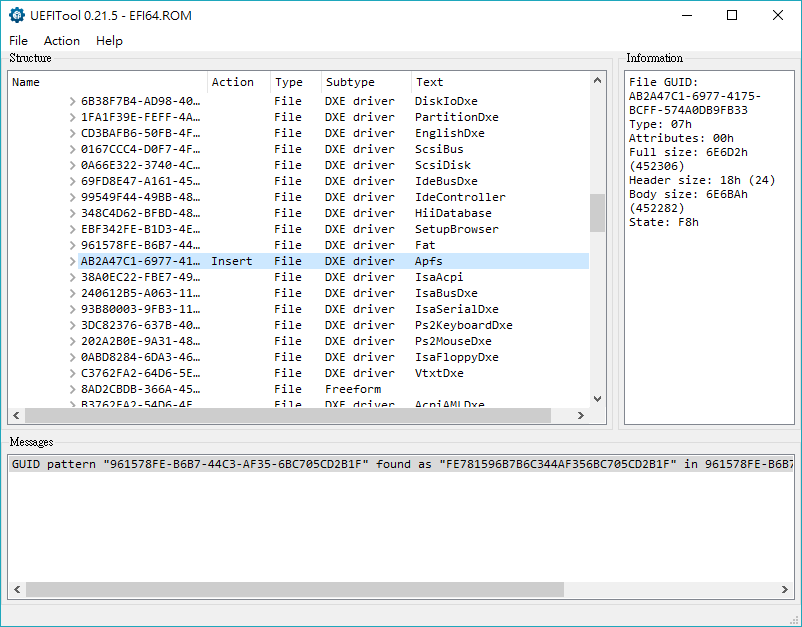The image size is (802, 627).
Task: Expand the HiiDatabase tree row
Action: [x=73, y=213]
